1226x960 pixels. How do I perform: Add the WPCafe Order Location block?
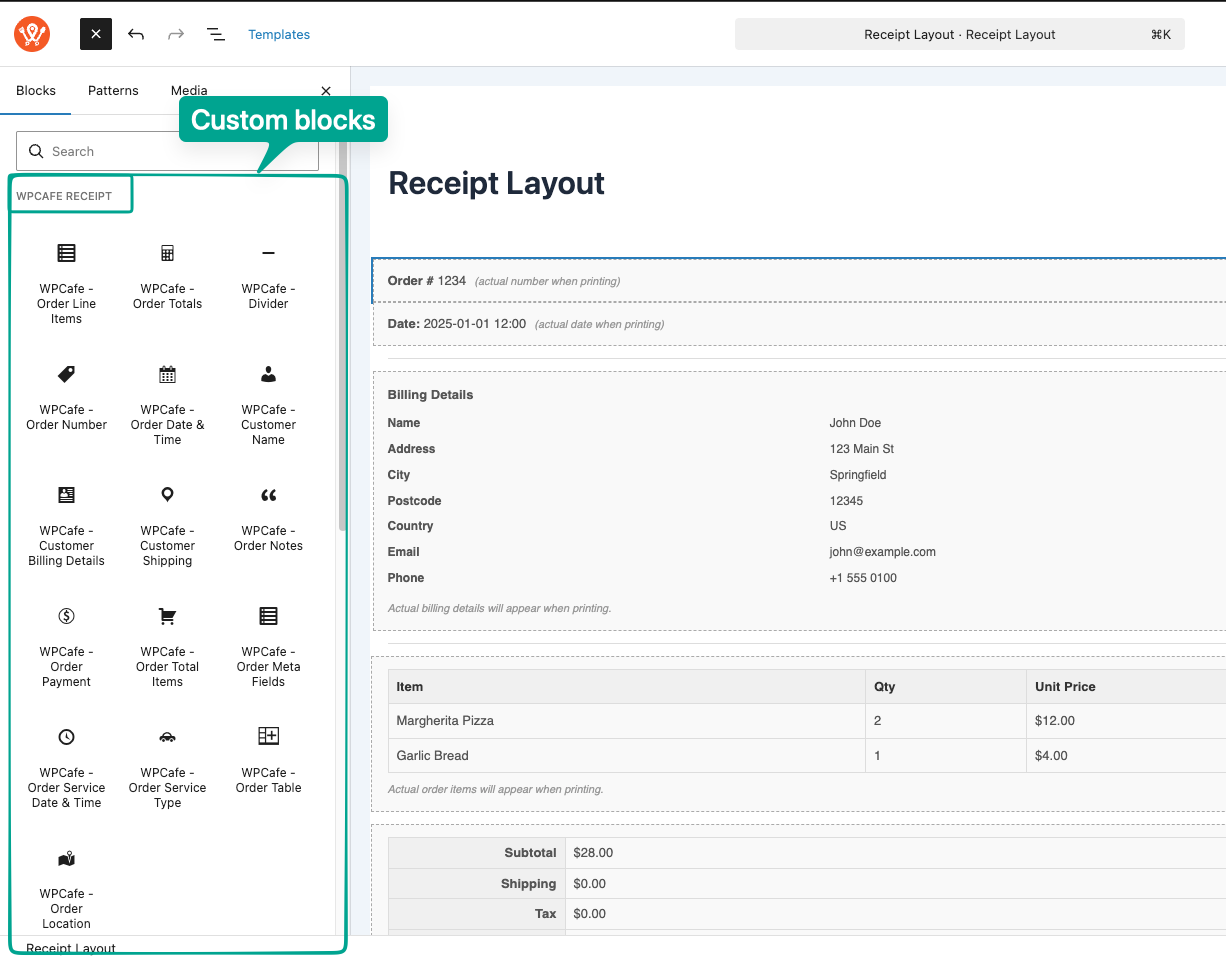pos(66,888)
